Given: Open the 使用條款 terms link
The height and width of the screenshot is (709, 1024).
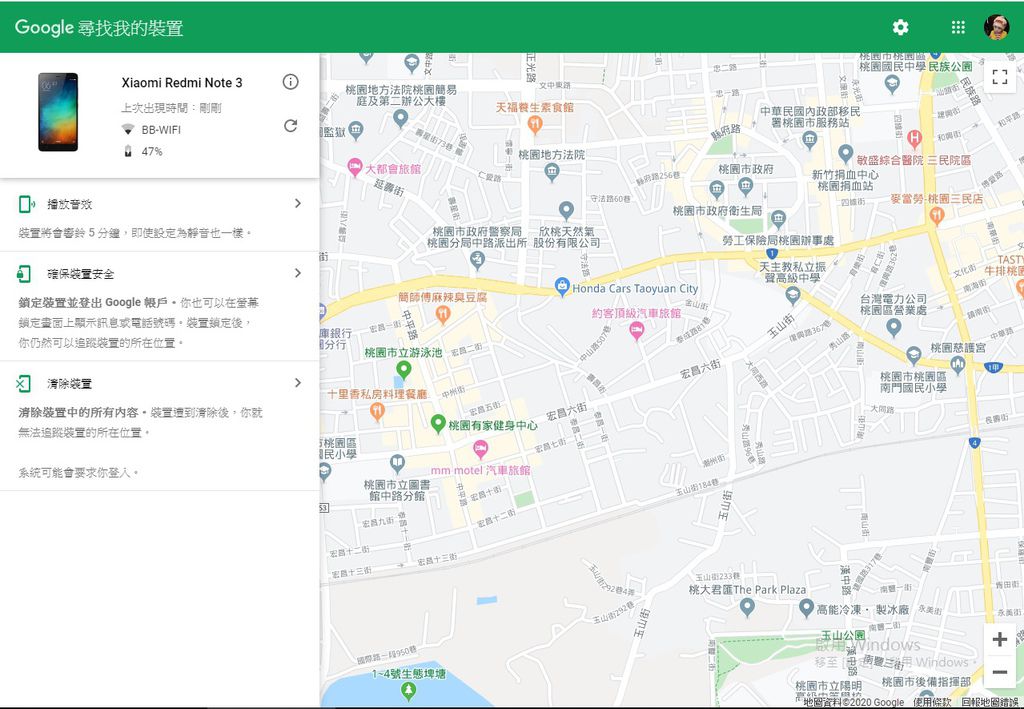Looking at the screenshot, I should 932,702.
